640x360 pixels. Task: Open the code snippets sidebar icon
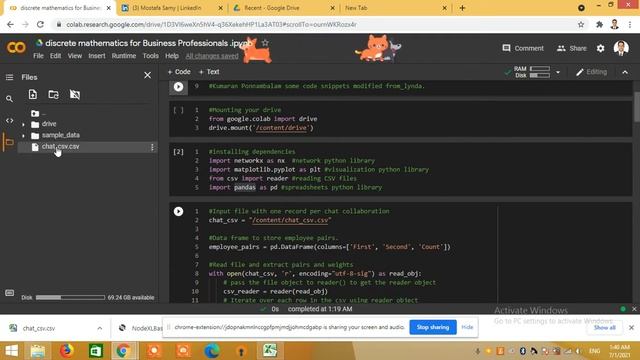tap(9, 121)
